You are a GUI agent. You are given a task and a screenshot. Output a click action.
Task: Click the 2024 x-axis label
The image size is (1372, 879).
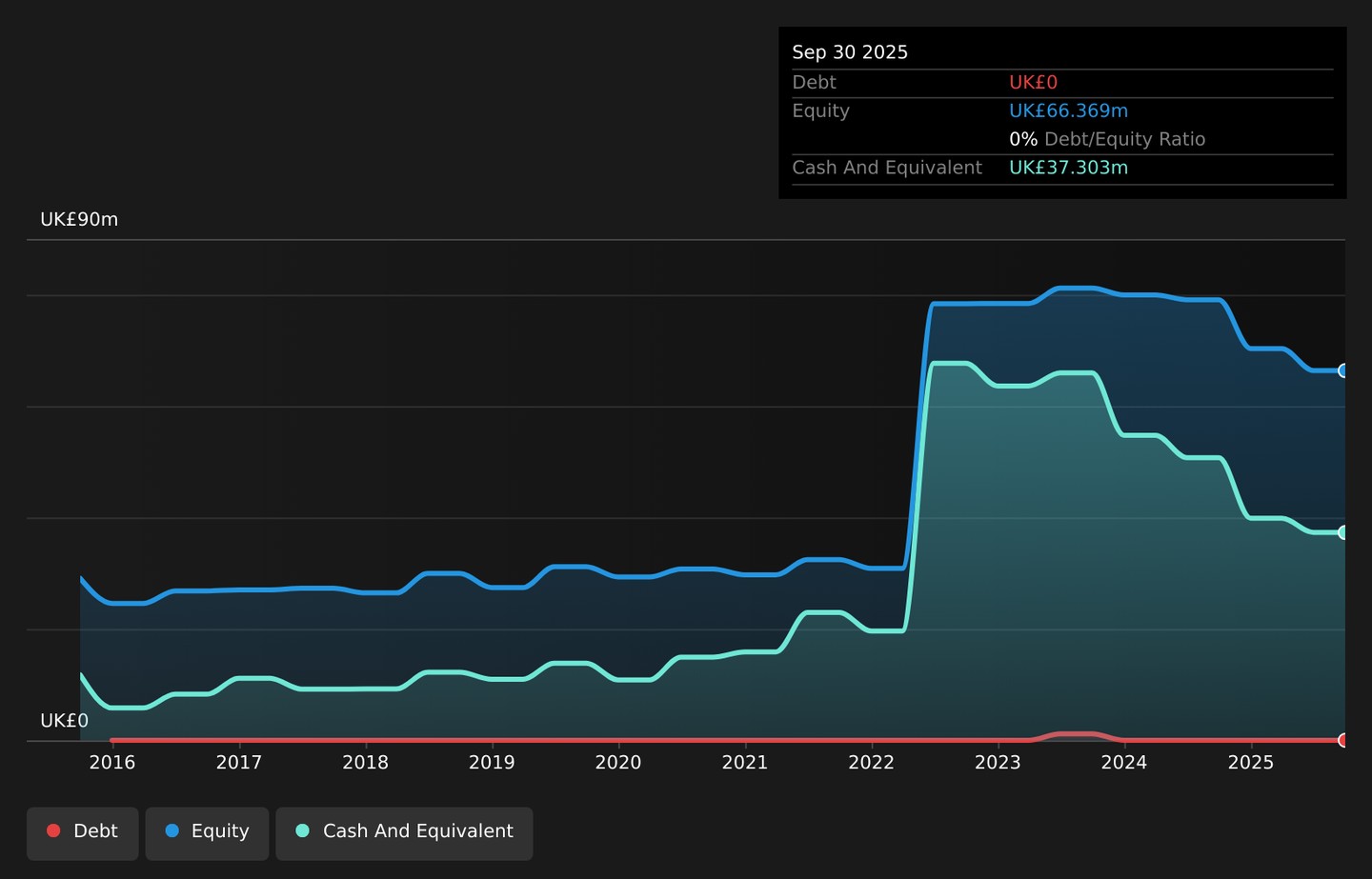pyautogui.click(x=1124, y=763)
